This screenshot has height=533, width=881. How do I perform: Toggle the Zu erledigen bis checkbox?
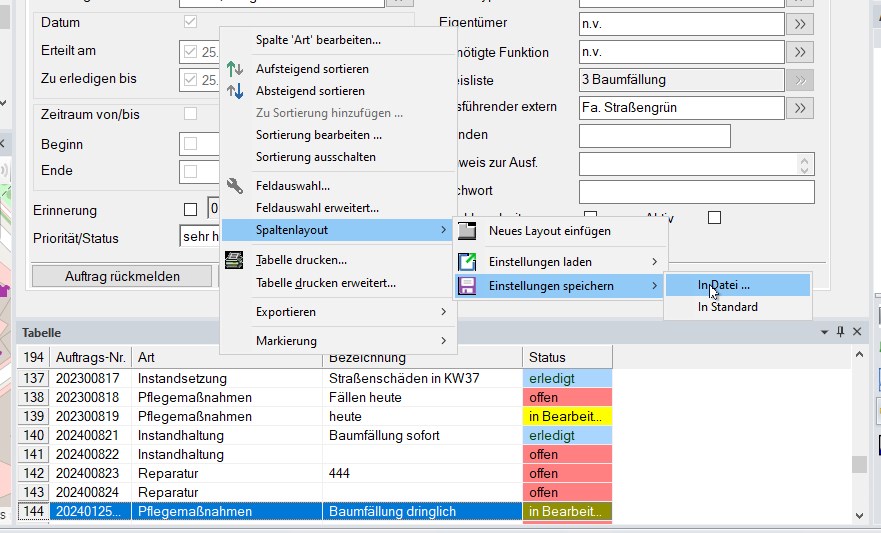click(x=190, y=80)
